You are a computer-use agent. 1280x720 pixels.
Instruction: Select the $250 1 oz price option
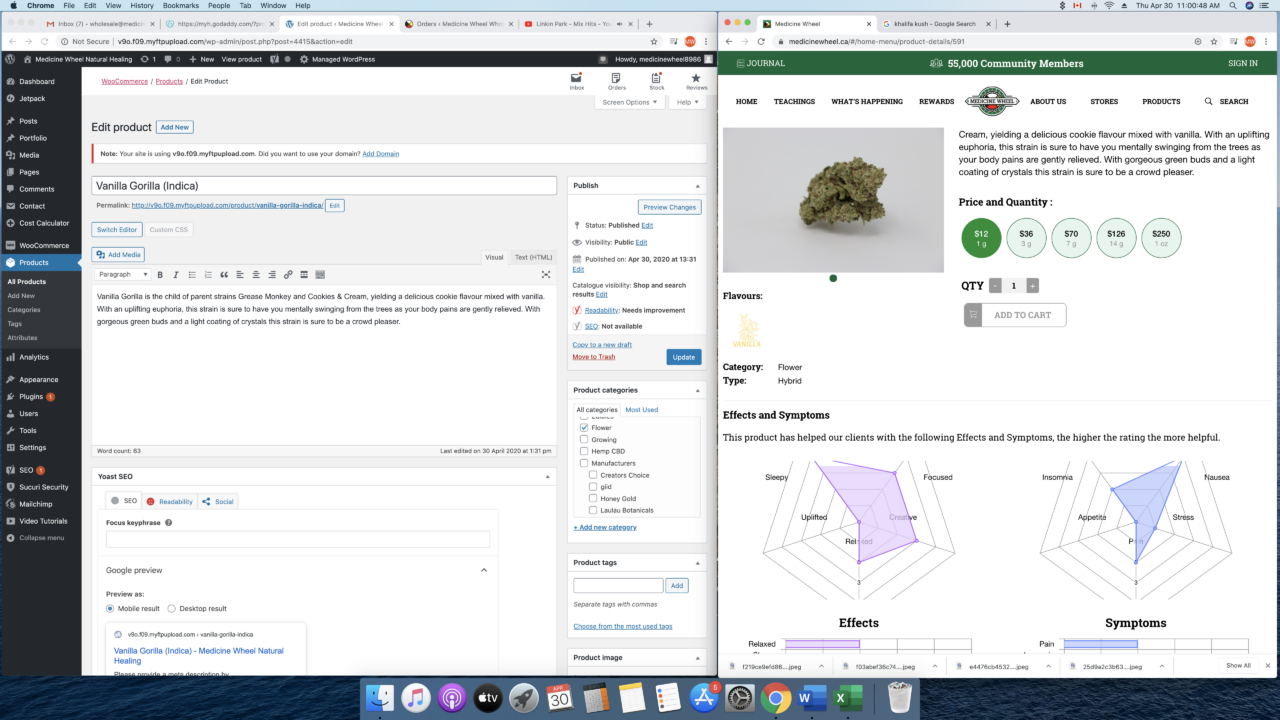(1161, 237)
